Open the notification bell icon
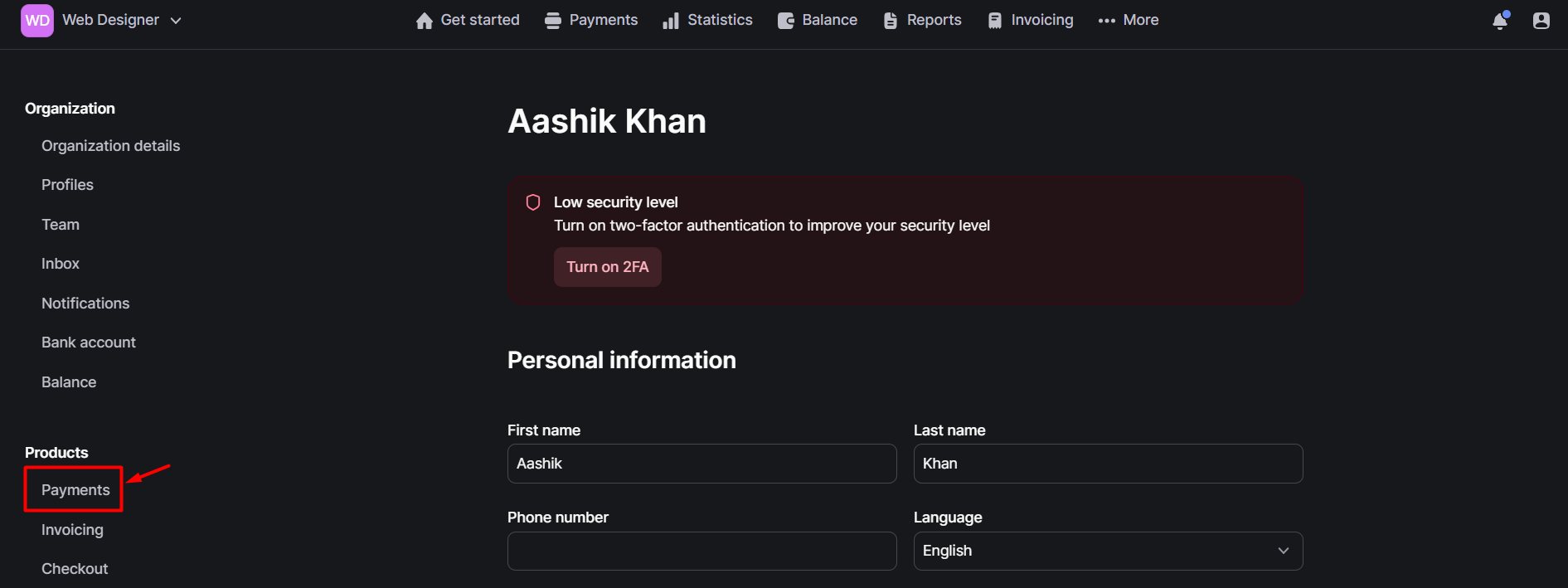 (x=1500, y=22)
